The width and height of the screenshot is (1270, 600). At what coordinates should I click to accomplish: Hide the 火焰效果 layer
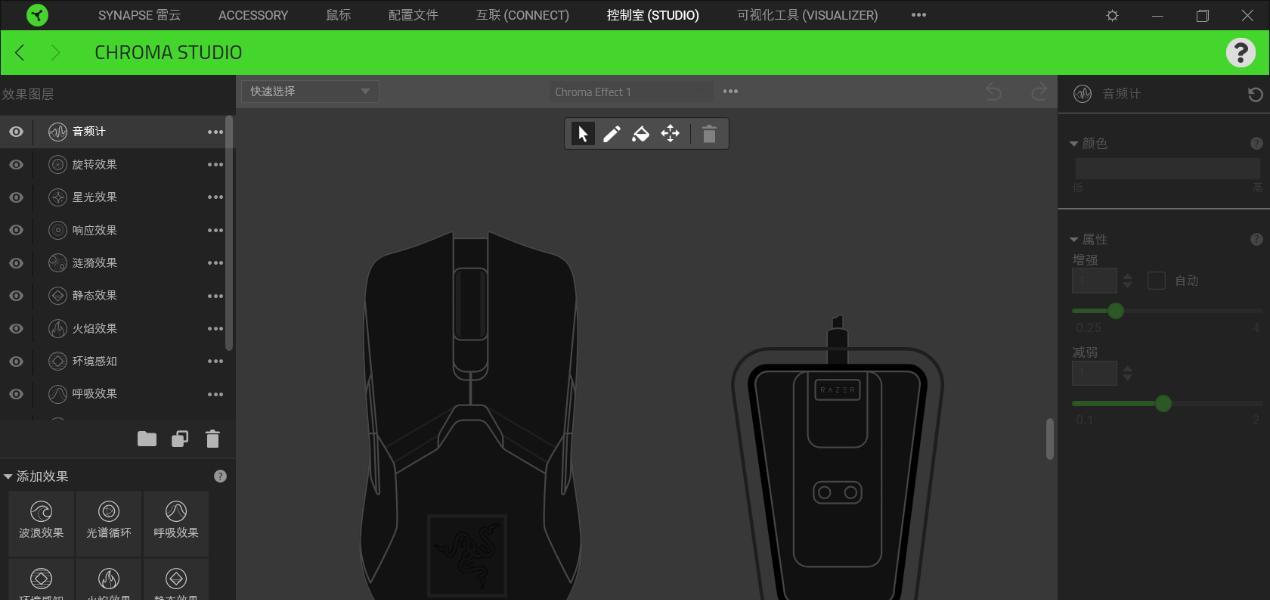point(16,329)
